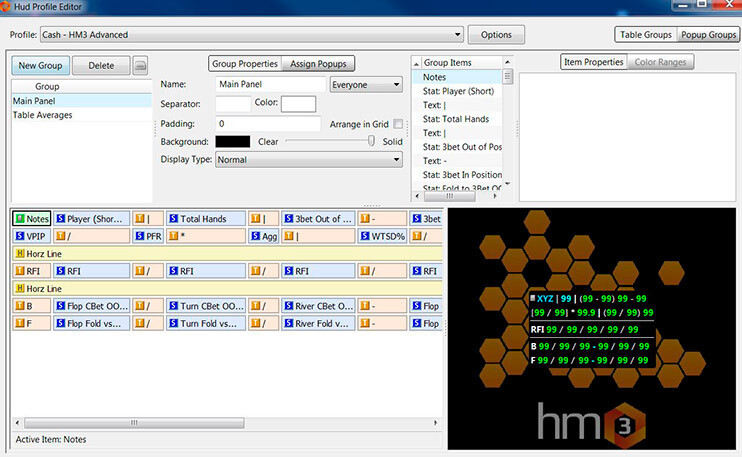Click the Padding input field
The width and height of the screenshot is (742, 457).
pyautogui.click(x=268, y=124)
